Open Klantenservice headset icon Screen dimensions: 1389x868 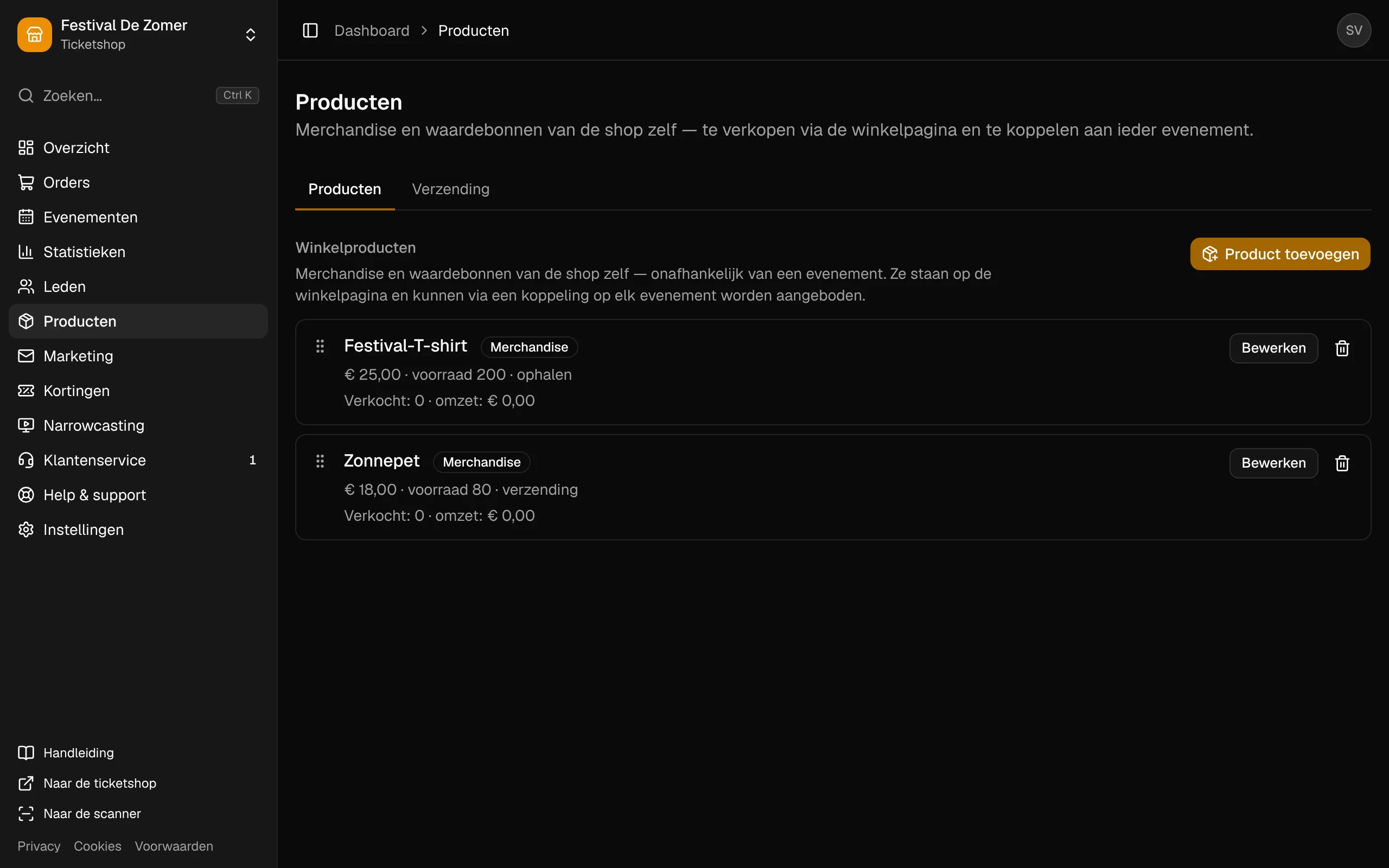click(x=26, y=461)
